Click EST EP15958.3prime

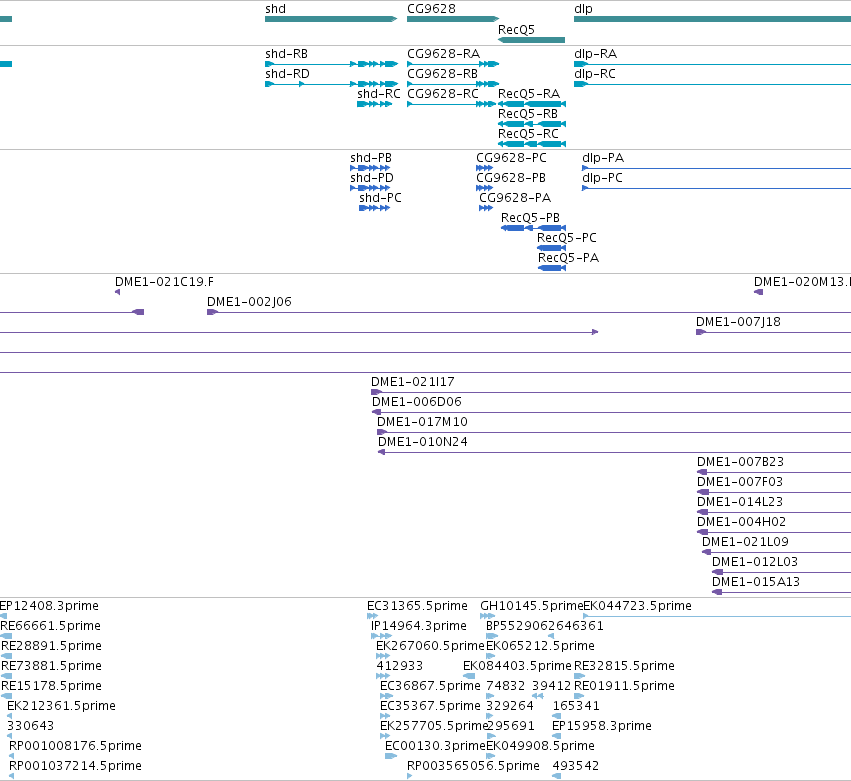(x=556, y=736)
